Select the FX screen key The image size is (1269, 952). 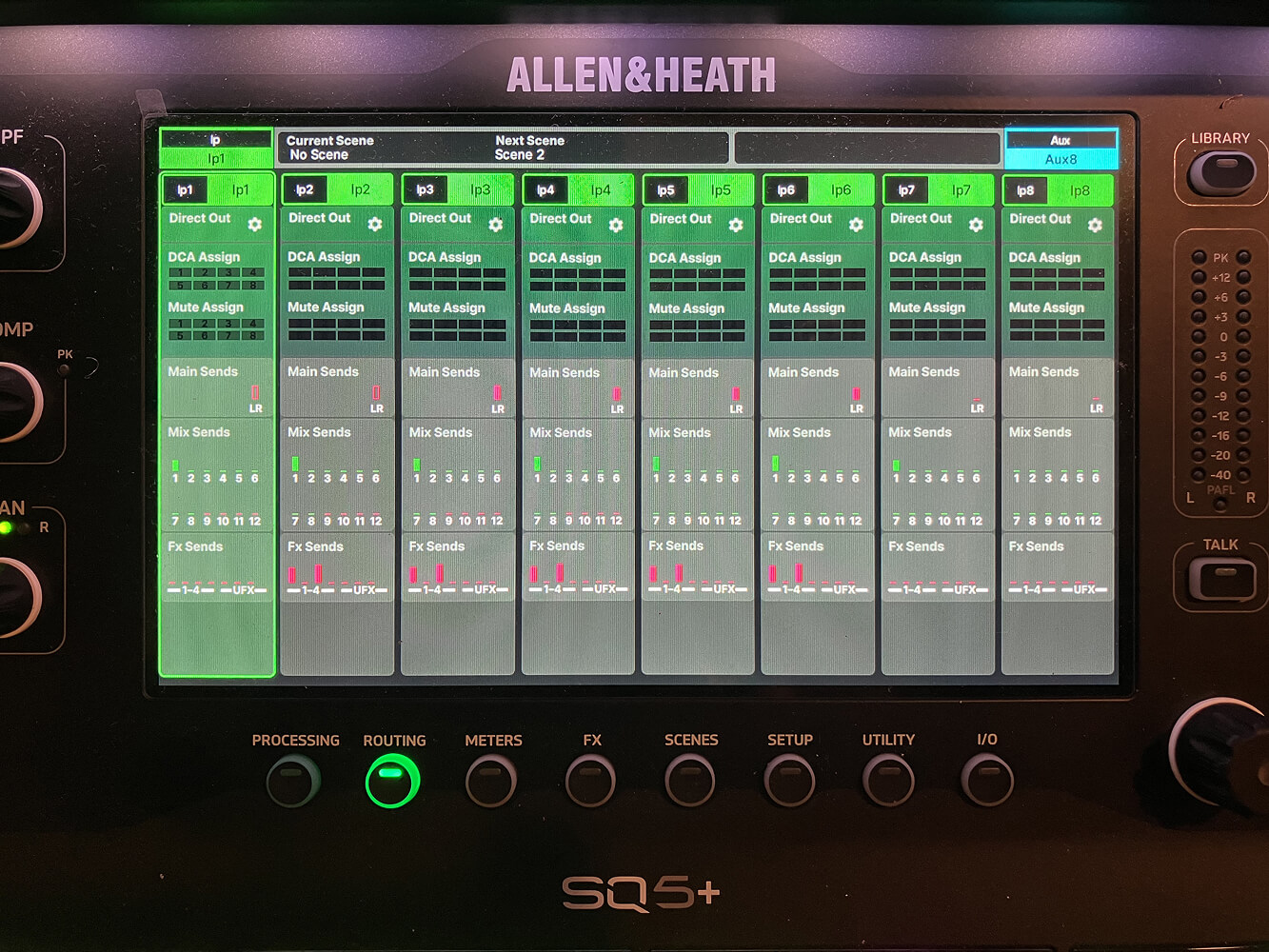[x=591, y=781]
